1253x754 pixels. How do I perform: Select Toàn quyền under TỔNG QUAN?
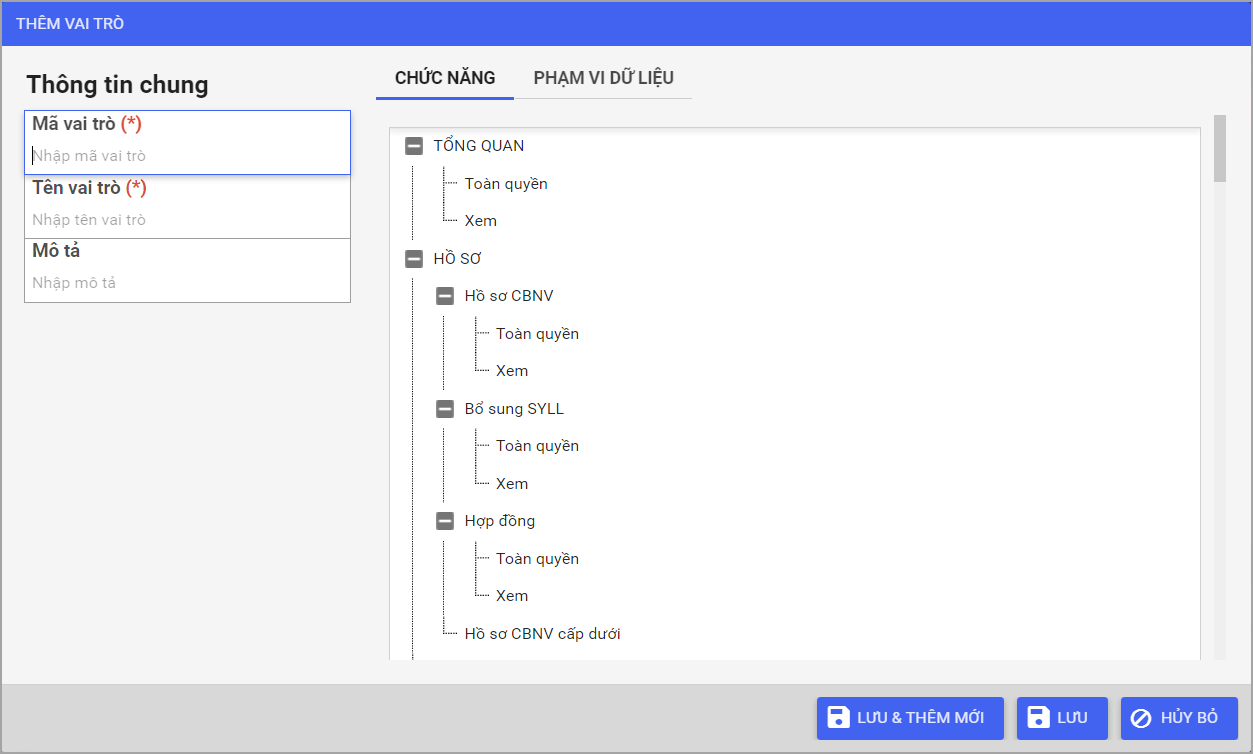tap(506, 184)
